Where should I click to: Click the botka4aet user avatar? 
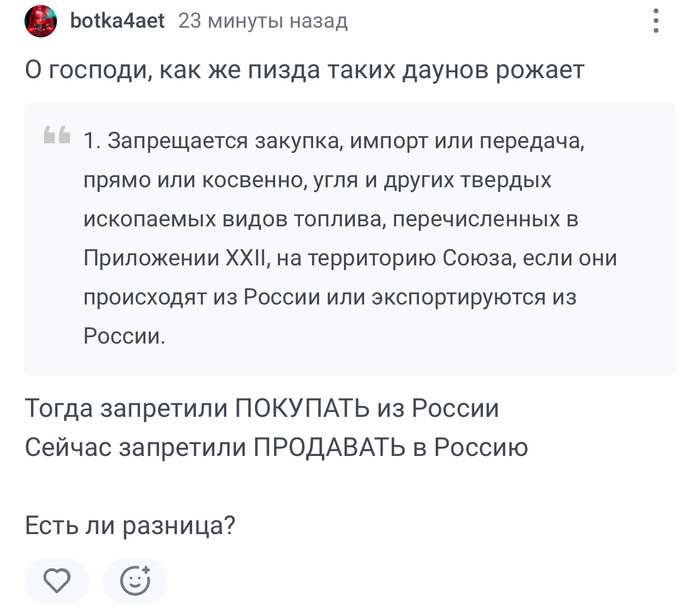(x=40, y=21)
